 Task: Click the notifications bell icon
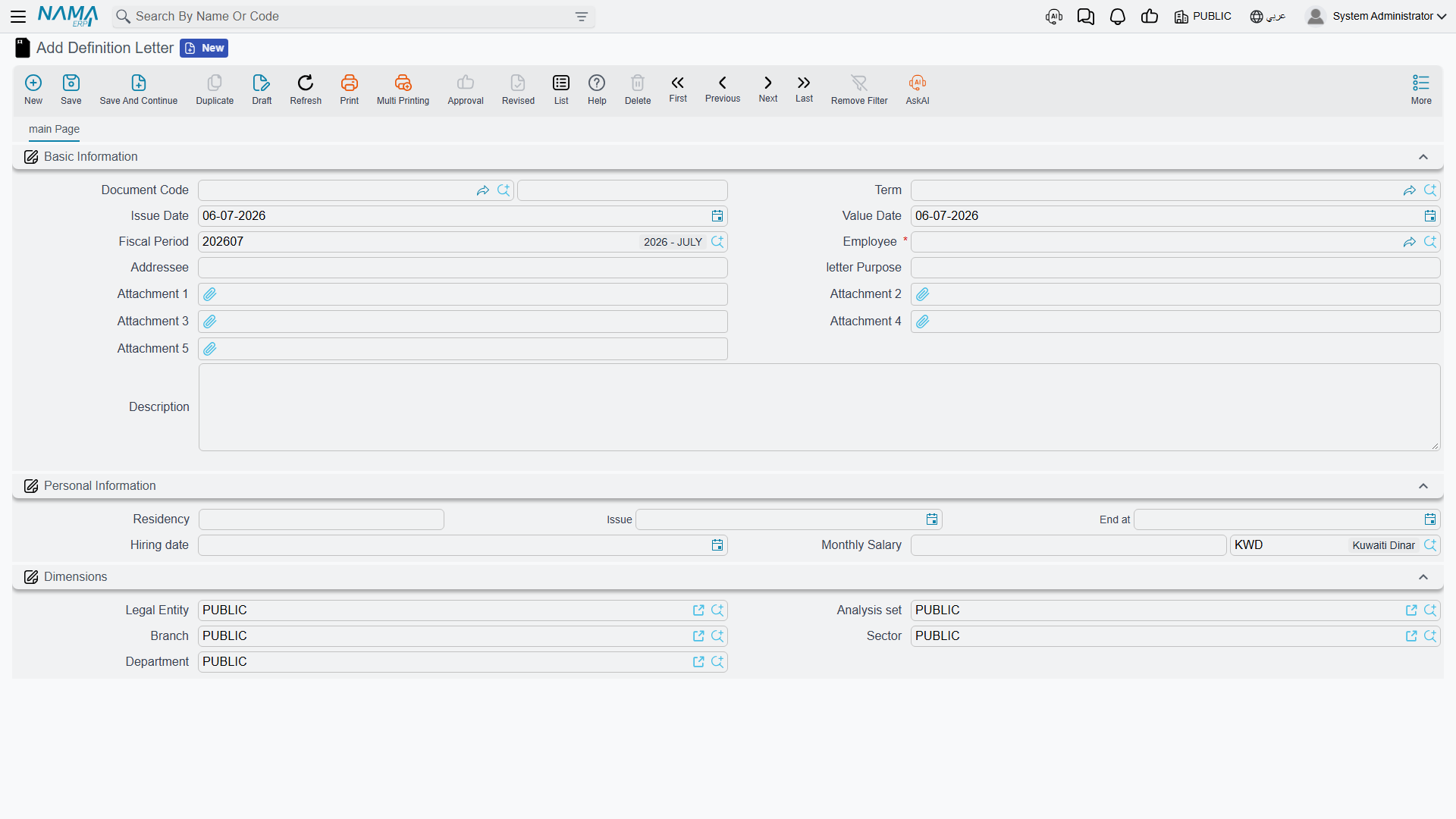pos(1117,17)
